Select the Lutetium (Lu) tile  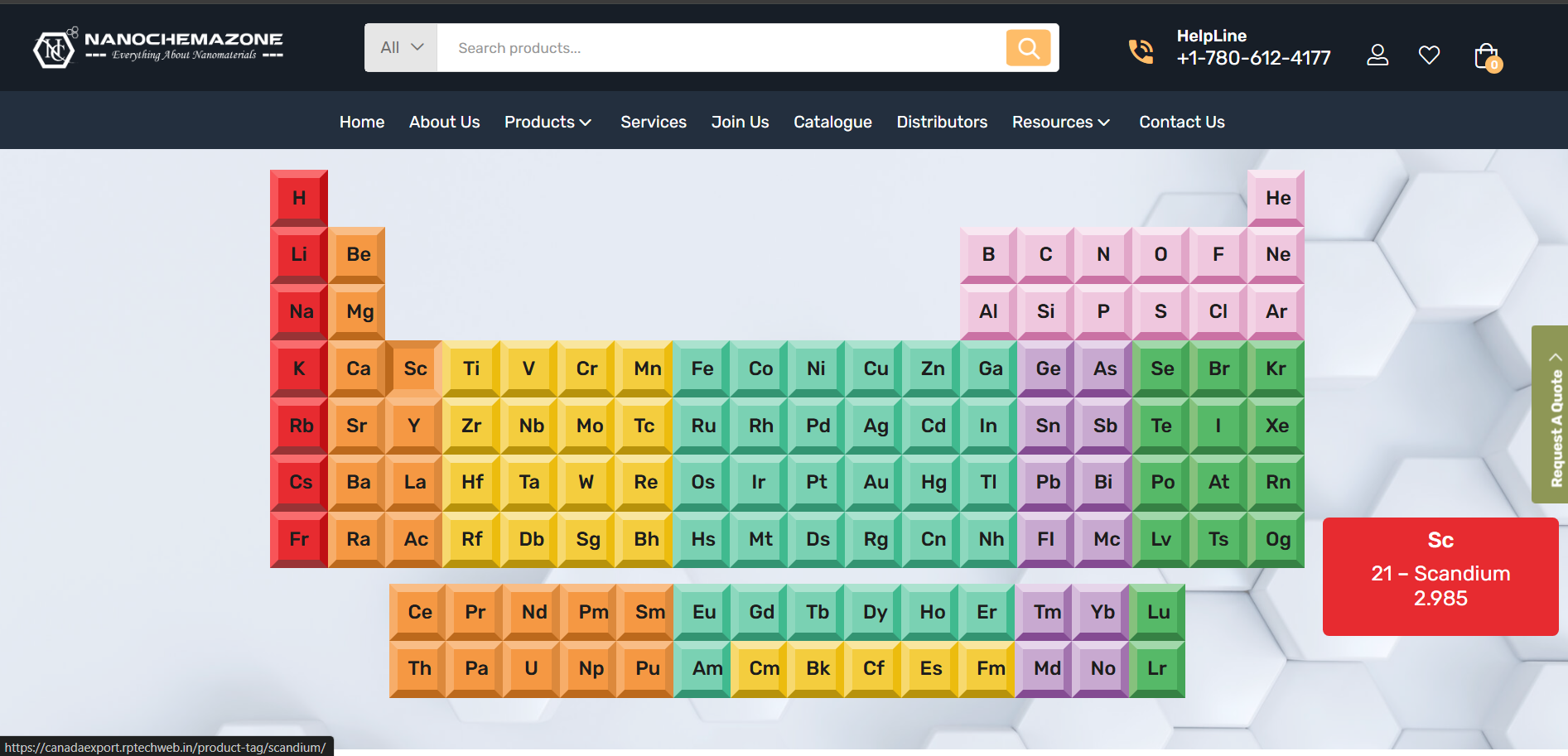[x=1157, y=613]
